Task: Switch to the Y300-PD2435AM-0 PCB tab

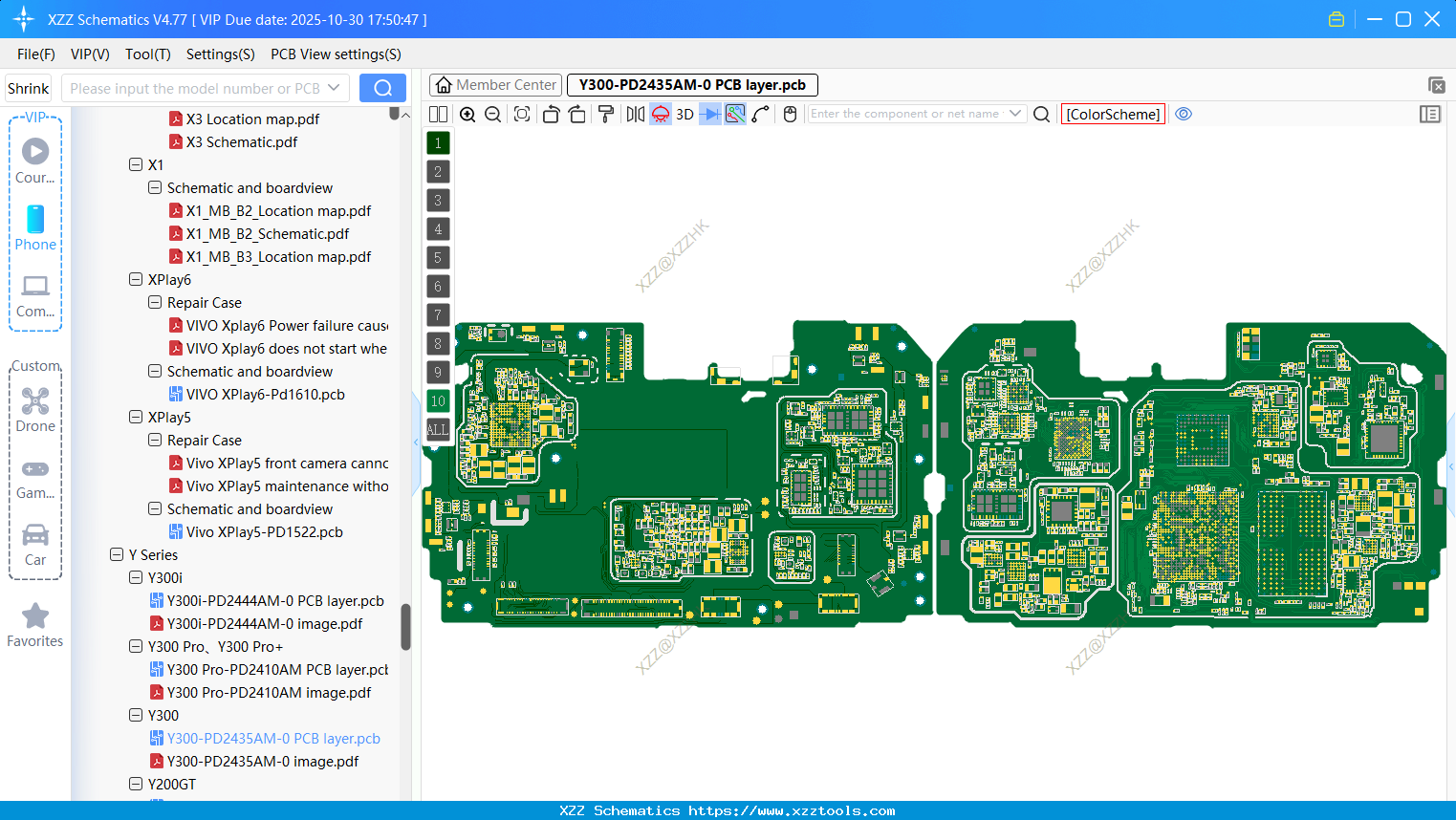Action: (x=691, y=84)
